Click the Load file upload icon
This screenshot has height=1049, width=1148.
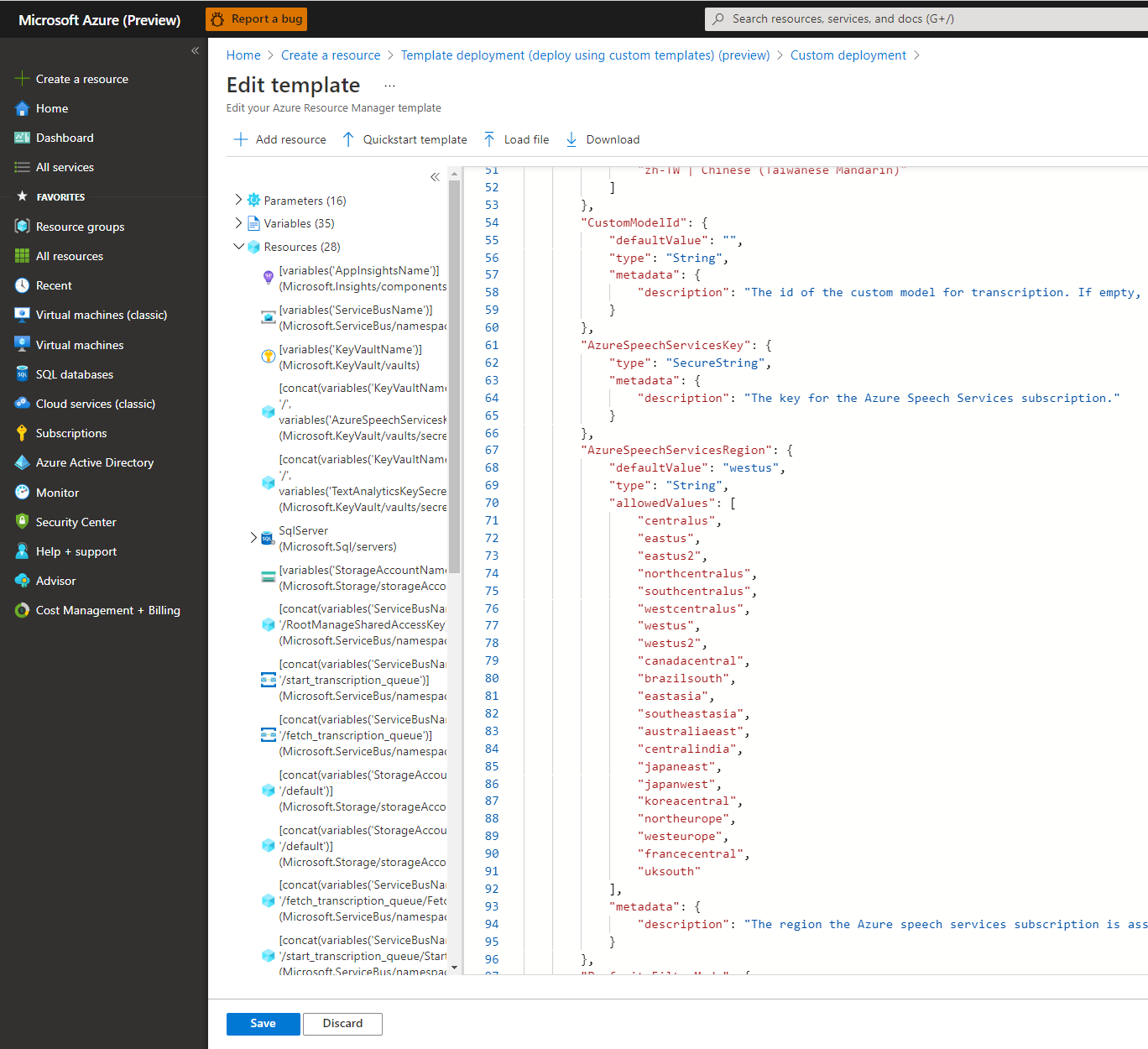(489, 139)
